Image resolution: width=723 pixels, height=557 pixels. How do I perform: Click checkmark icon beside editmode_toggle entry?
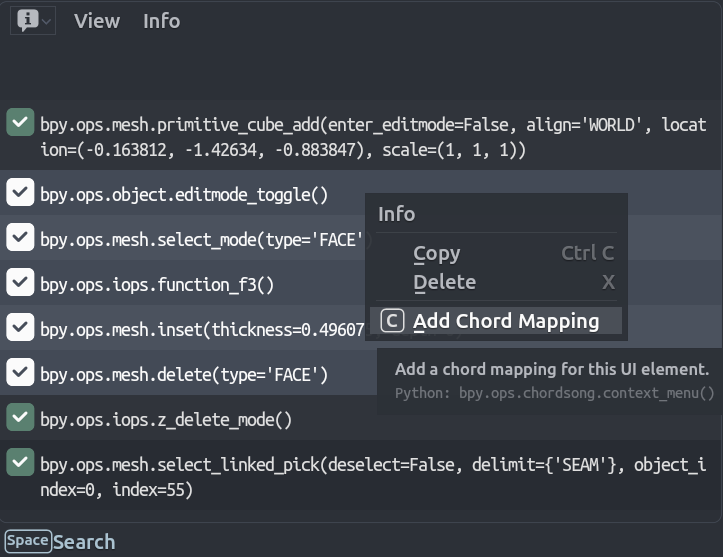pyautogui.click(x=20, y=193)
